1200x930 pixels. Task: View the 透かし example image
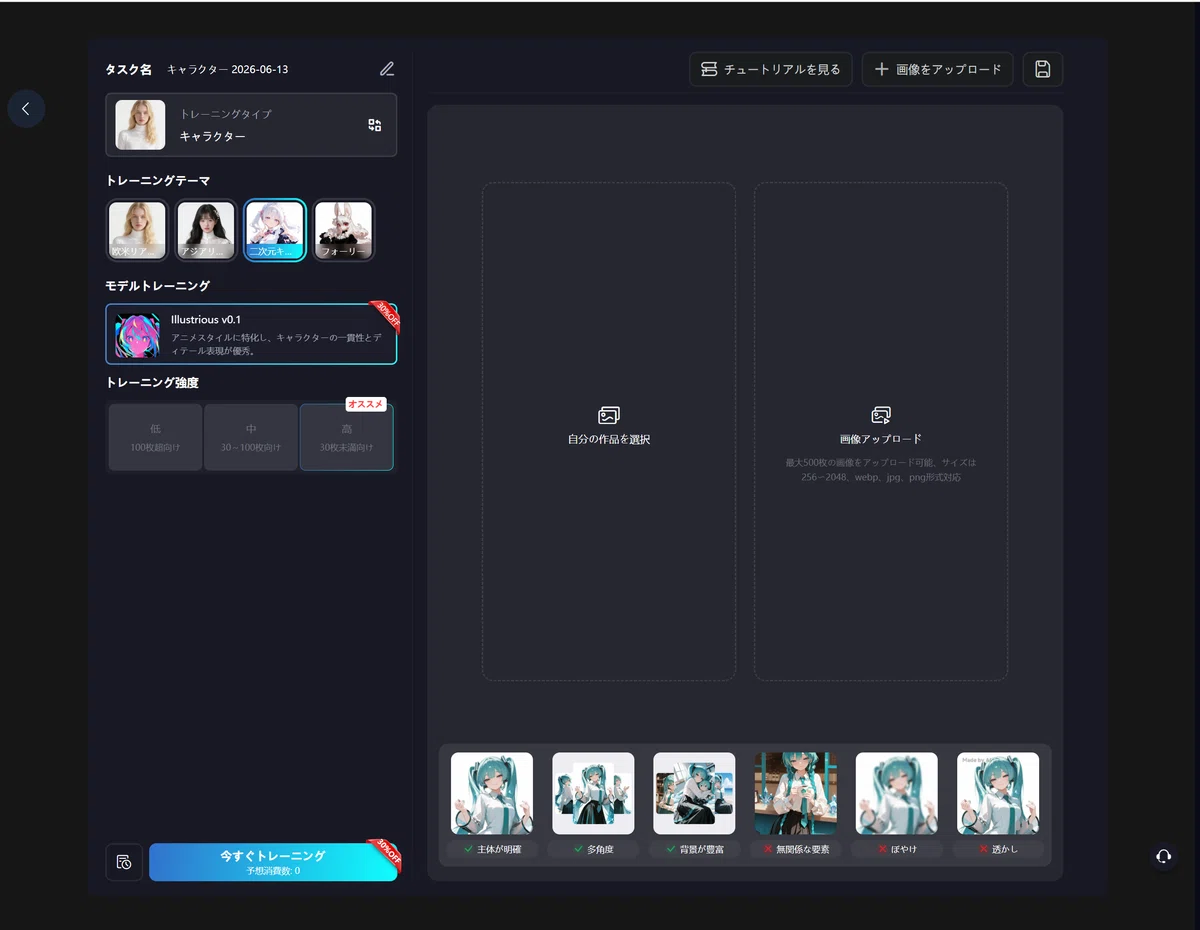click(x=998, y=794)
